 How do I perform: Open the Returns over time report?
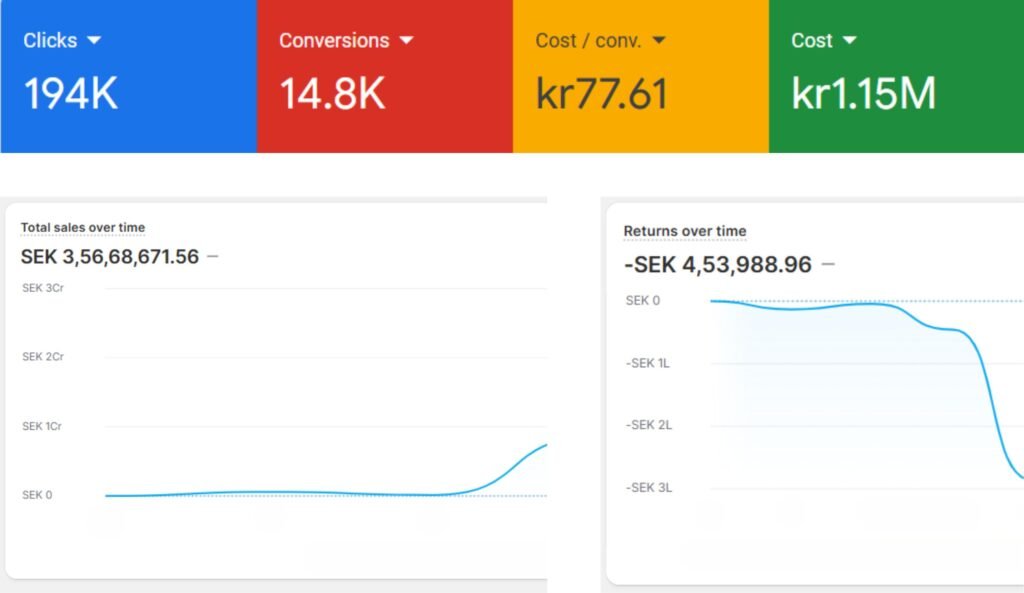tap(685, 231)
